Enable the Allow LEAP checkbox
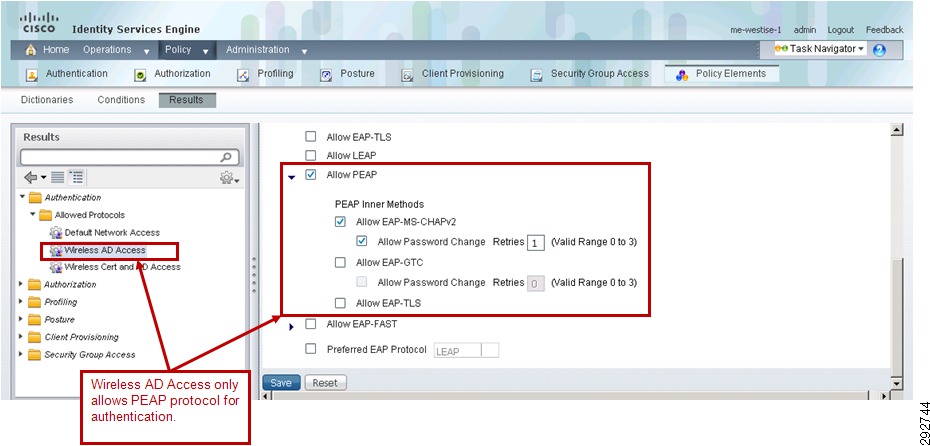Viewport: 930px width, 446px height. click(x=311, y=155)
